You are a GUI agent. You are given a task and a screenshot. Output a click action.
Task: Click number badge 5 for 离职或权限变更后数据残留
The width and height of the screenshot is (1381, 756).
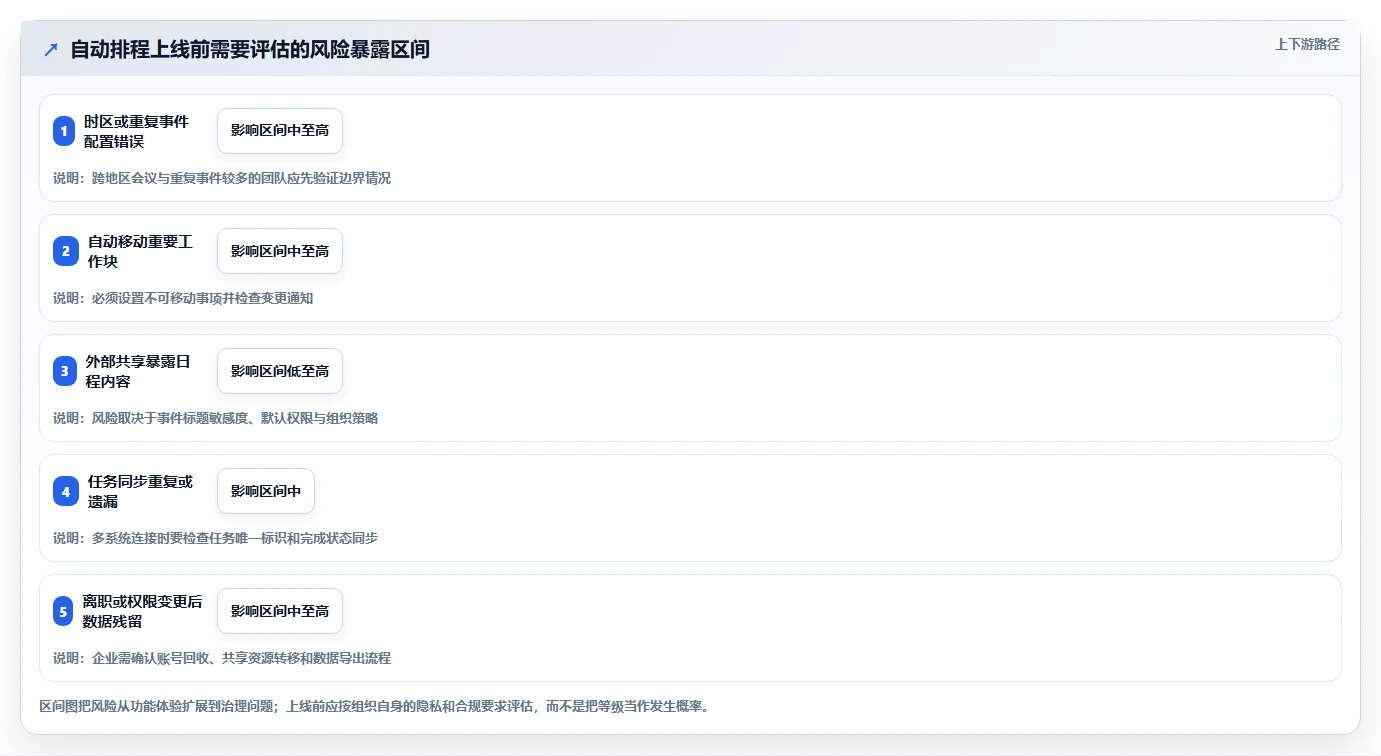pyautogui.click(x=63, y=611)
